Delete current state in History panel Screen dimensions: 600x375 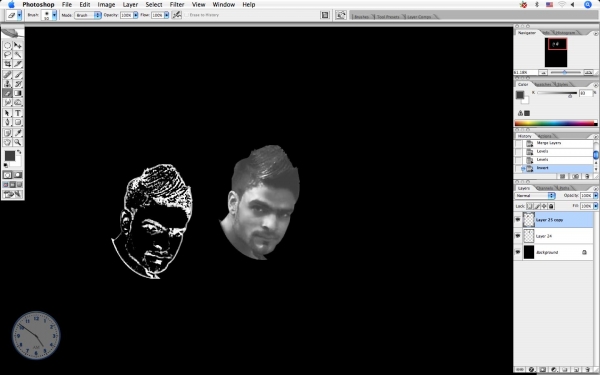588,176
